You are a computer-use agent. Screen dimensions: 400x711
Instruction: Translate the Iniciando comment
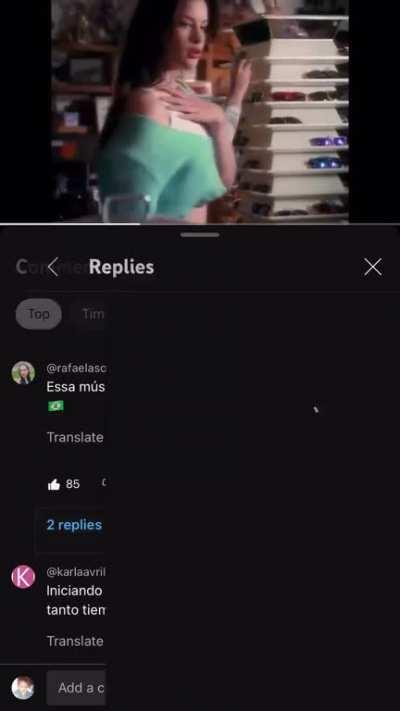coord(75,641)
